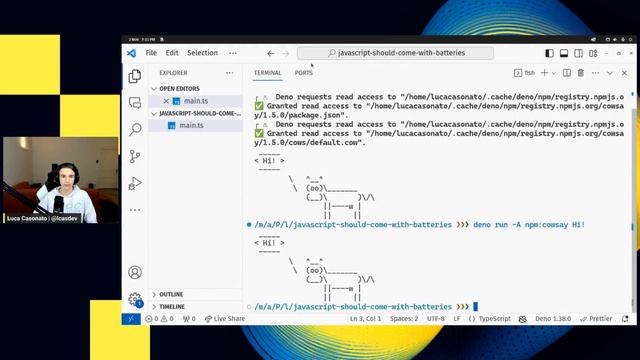Toggle the secondary sidebar layout icon
This screenshot has width=640, height=360.
point(578,53)
